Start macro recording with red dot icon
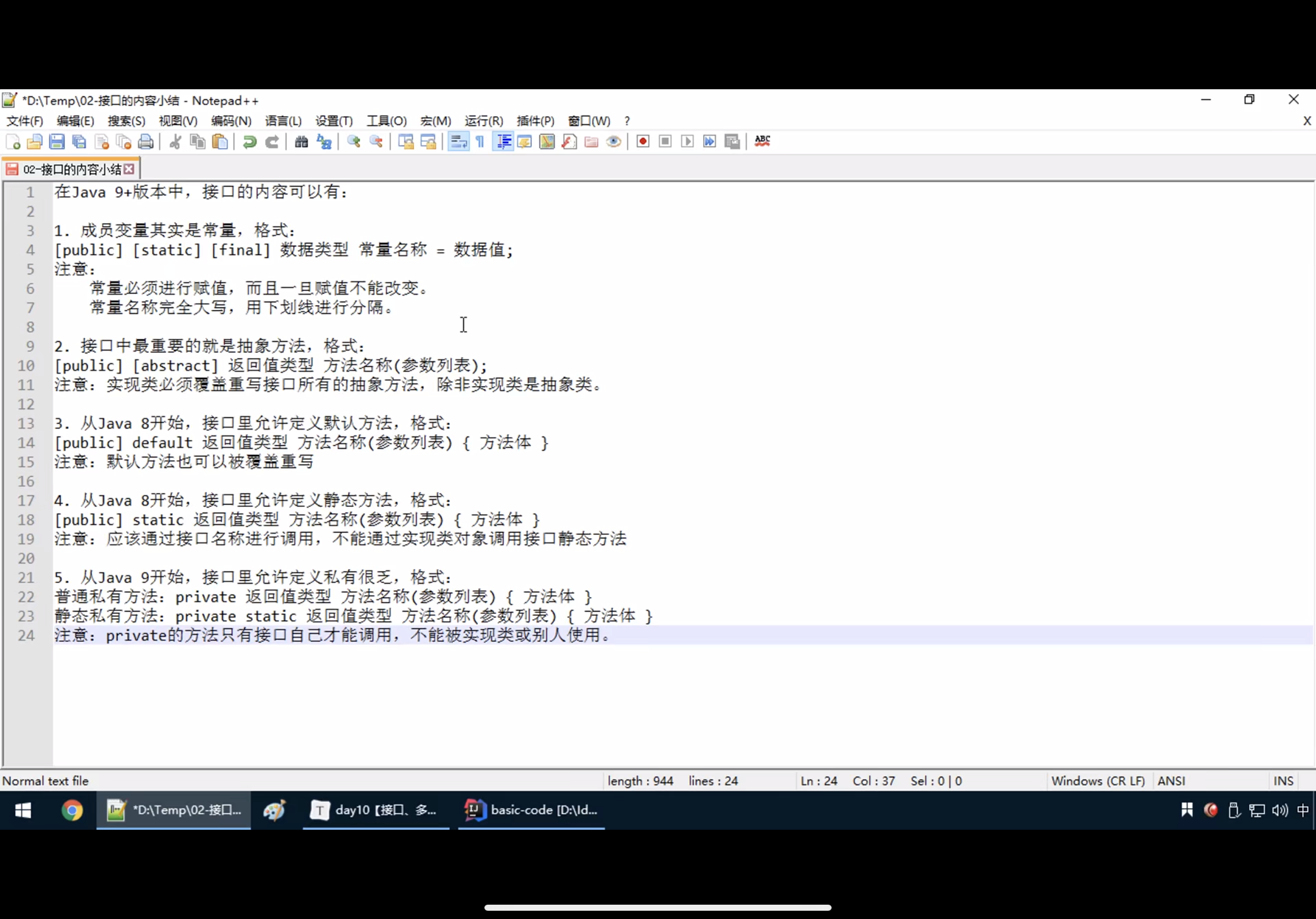The height and width of the screenshot is (919, 1316). [x=643, y=142]
